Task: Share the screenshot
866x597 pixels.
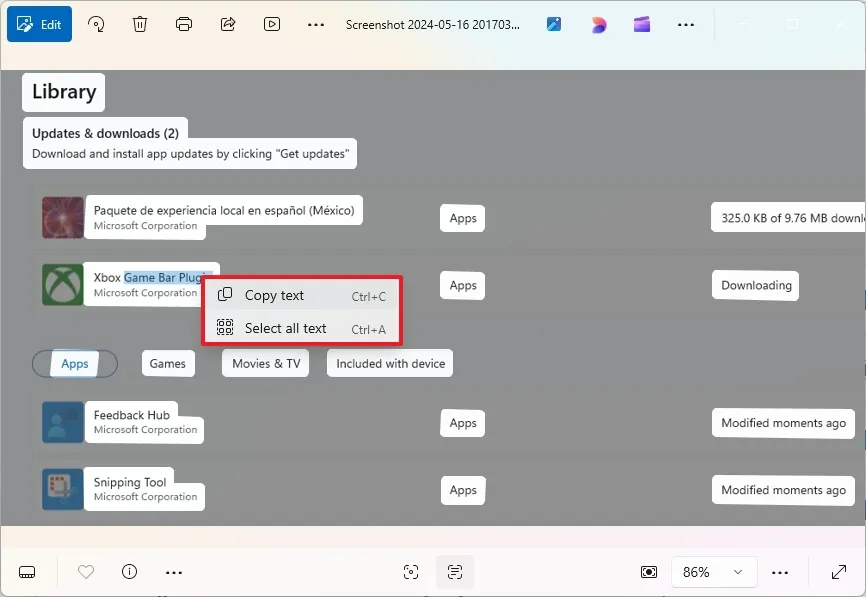Action: 228,24
